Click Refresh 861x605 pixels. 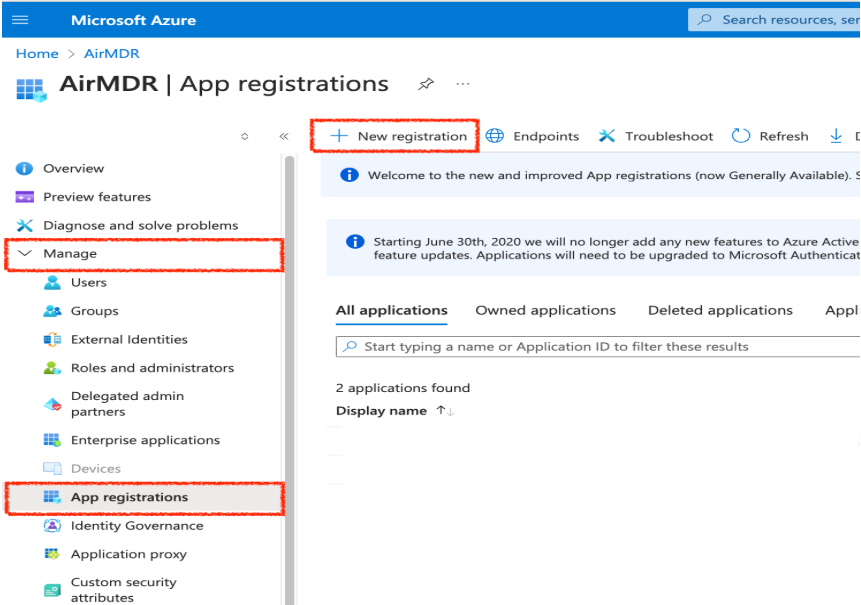point(770,136)
